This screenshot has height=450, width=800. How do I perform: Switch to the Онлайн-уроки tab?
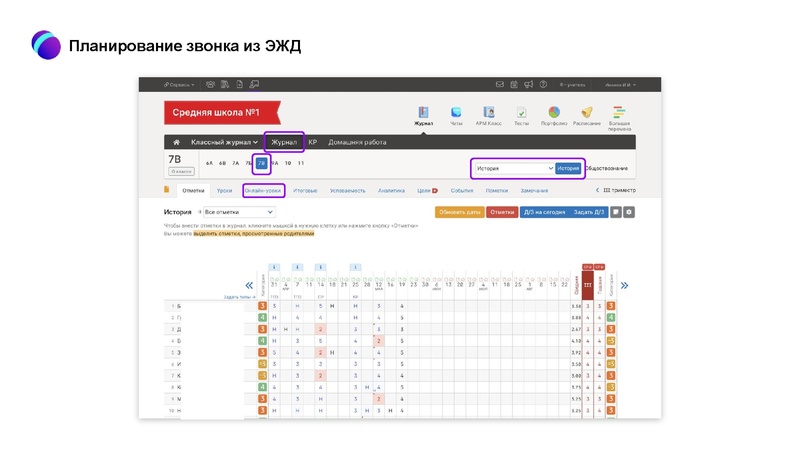[x=263, y=191]
